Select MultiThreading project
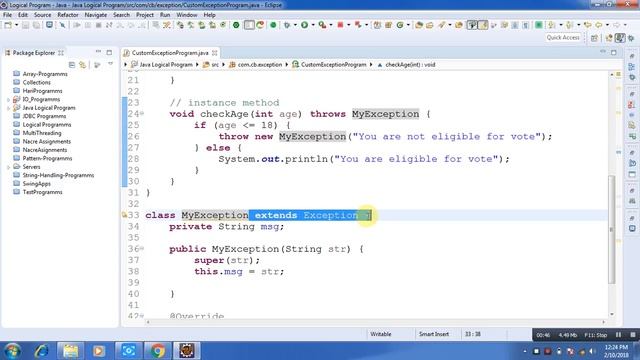This screenshot has height=360, width=640. pyautogui.click(x=42, y=133)
